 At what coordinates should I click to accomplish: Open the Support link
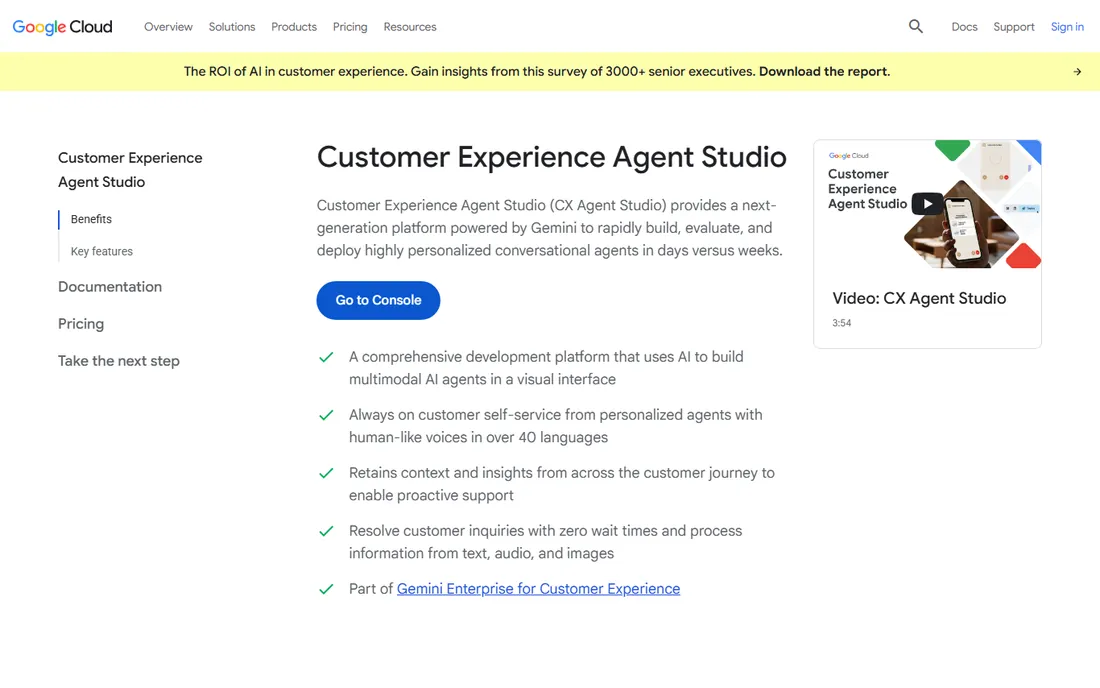[1014, 27]
